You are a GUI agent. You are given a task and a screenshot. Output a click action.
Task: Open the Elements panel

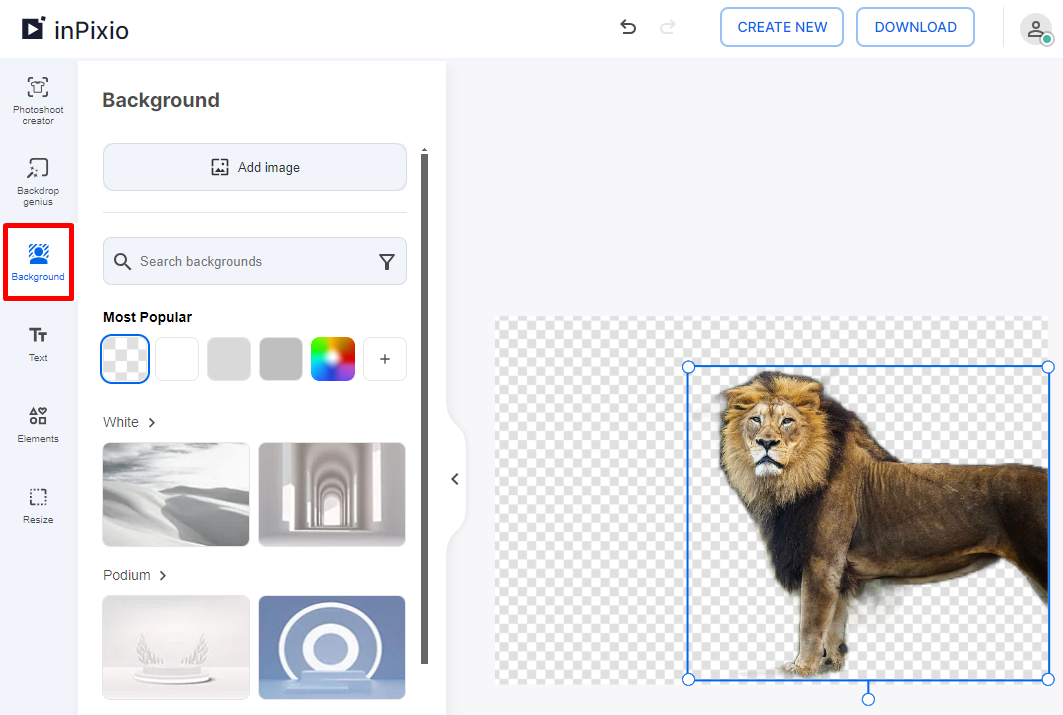tap(38, 424)
